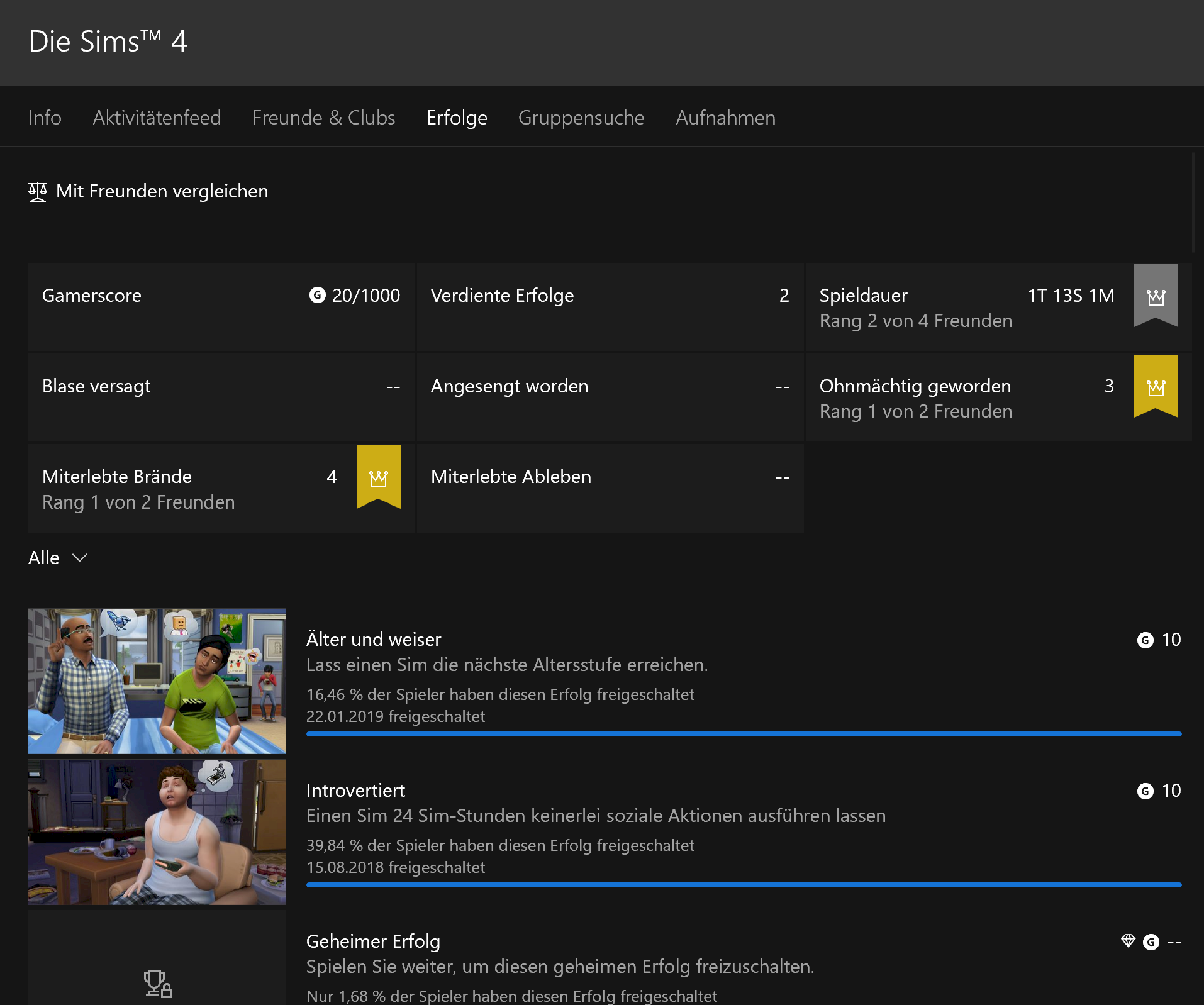Screen dimensions: 1204x1005
Task: Click Mit Freunden vergleichen link
Action: click(148, 191)
